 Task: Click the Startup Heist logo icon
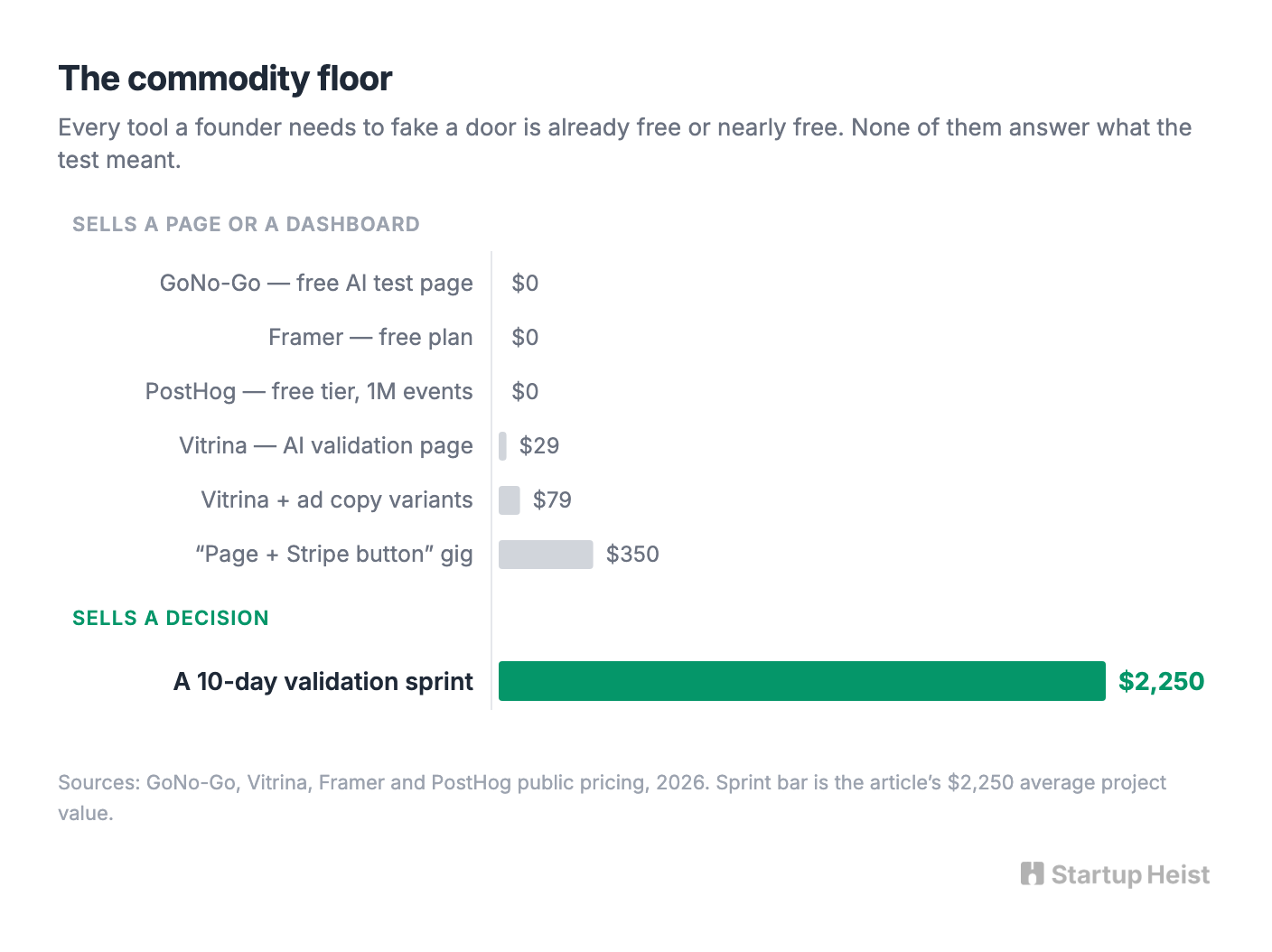tap(1032, 873)
